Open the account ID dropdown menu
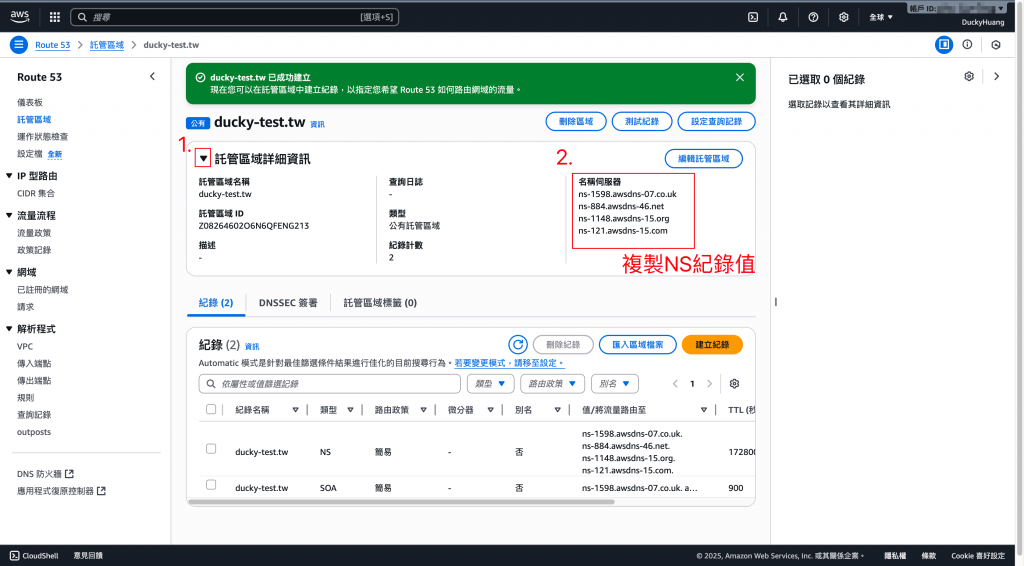Screen dimensions: 1024x566 click(957, 8)
